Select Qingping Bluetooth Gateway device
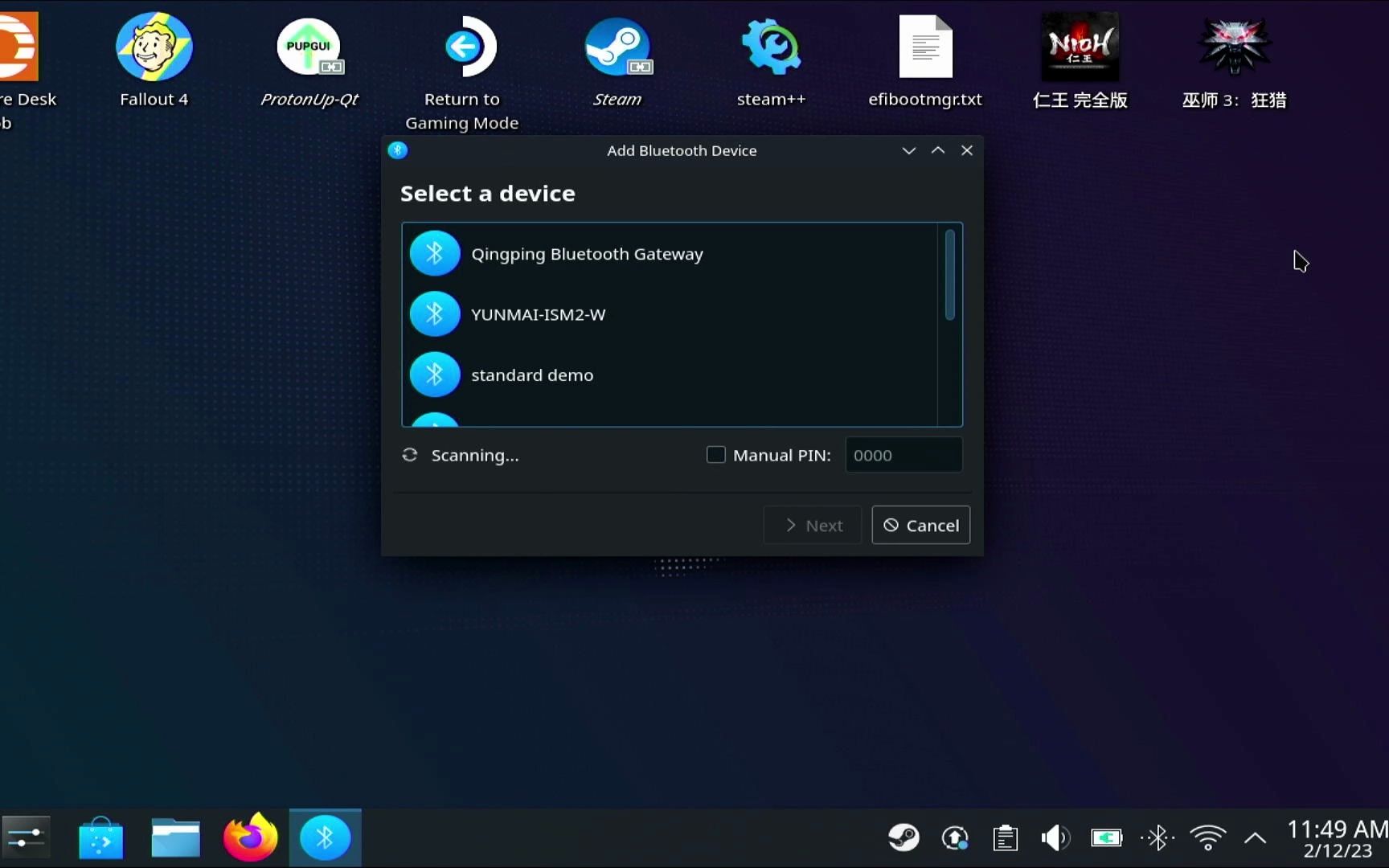 click(x=670, y=254)
